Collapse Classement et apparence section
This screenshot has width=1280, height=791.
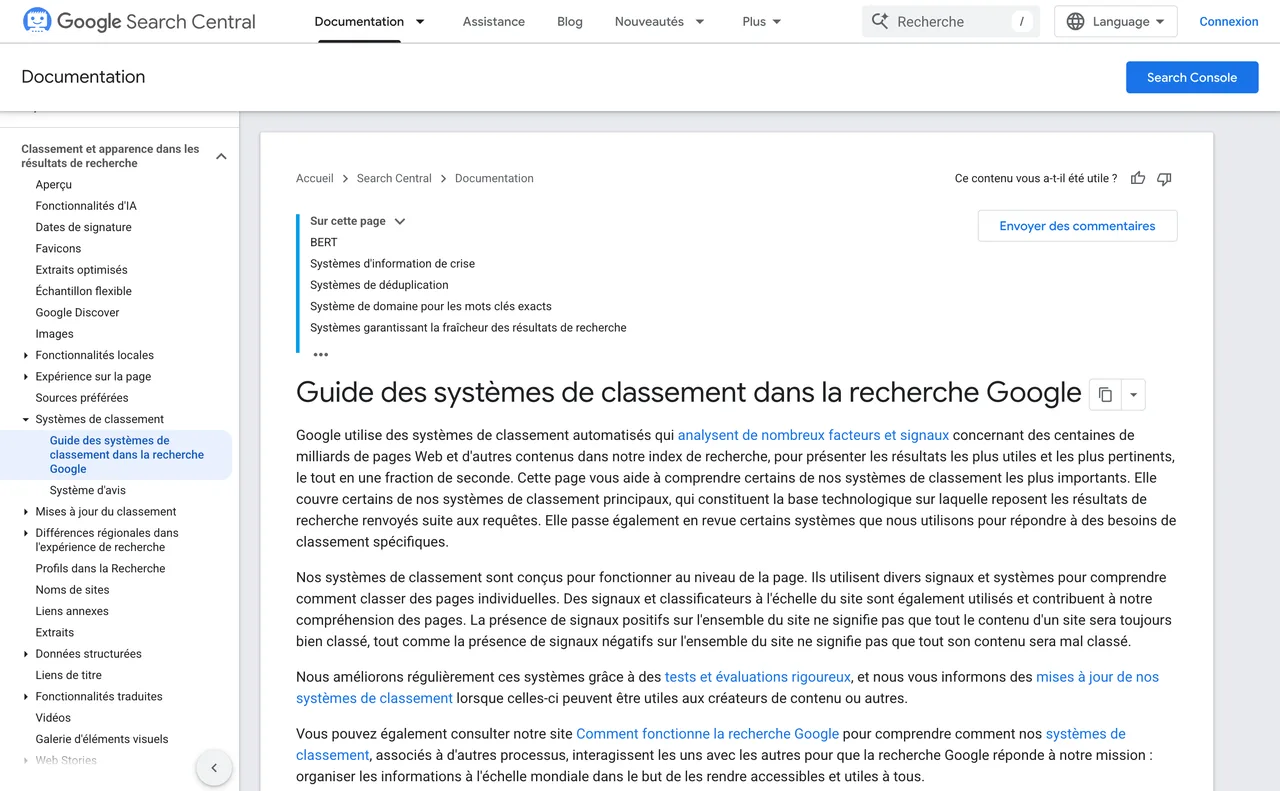pos(221,156)
